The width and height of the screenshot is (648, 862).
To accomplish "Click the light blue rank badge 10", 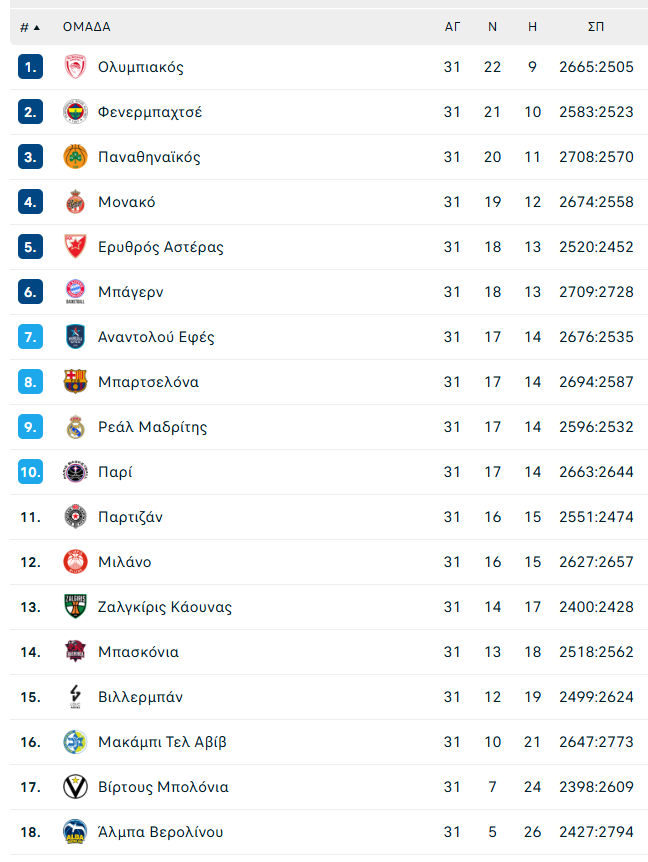I will pyautogui.click(x=30, y=472).
